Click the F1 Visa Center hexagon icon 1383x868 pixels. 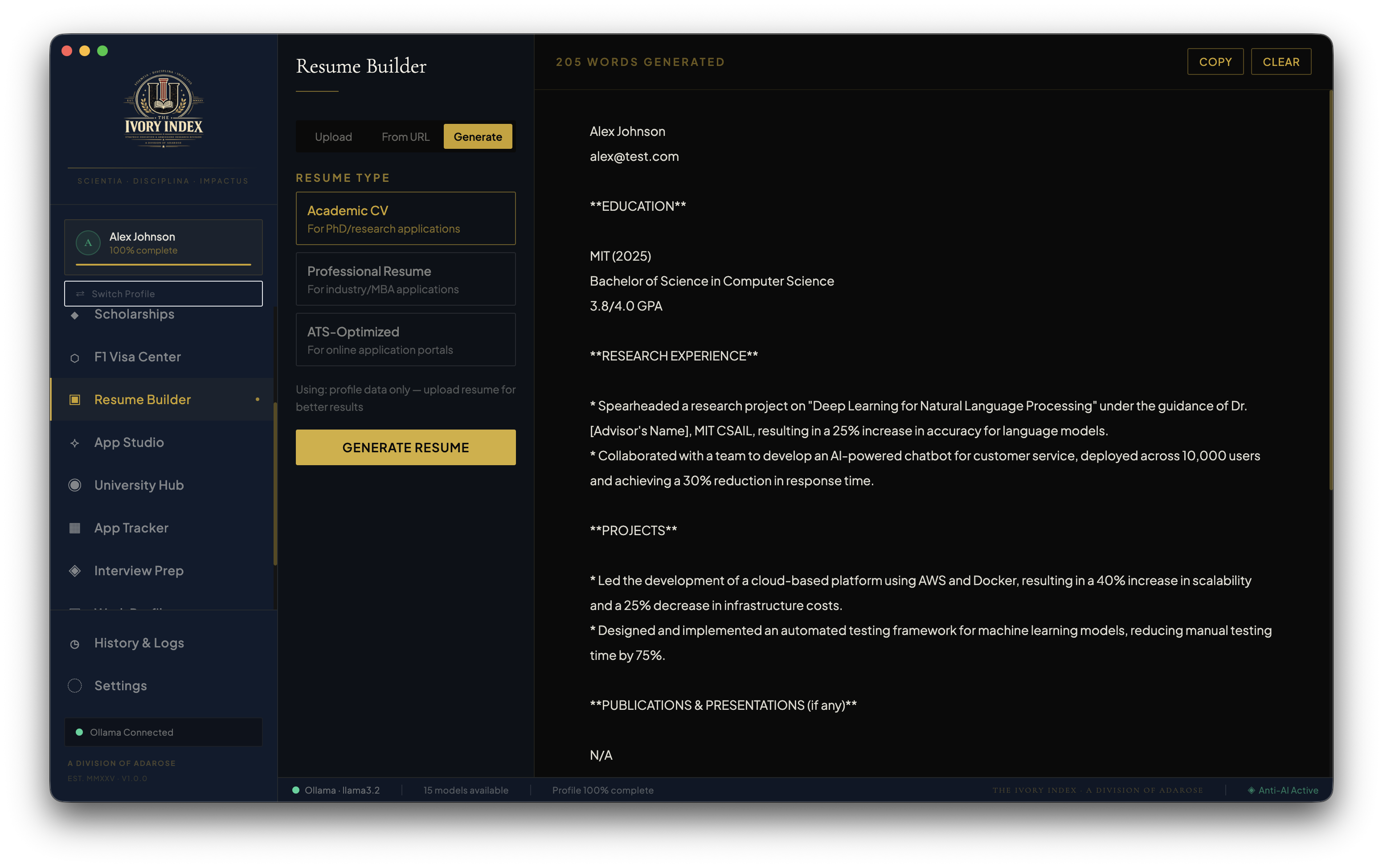coord(74,358)
